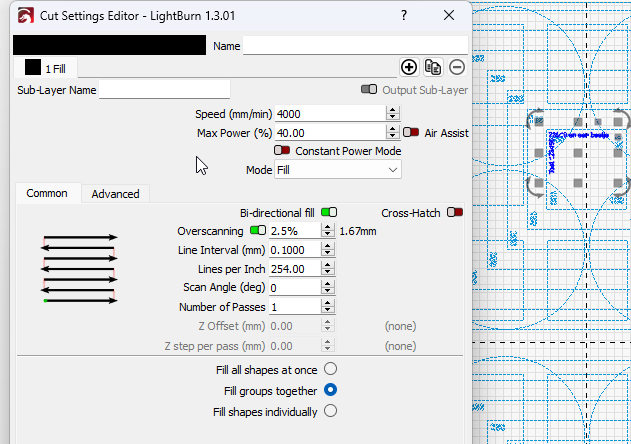This screenshot has width=631, height=444.
Task: Turn off the Overscanning switch
Action: click(x=258, y=230)
